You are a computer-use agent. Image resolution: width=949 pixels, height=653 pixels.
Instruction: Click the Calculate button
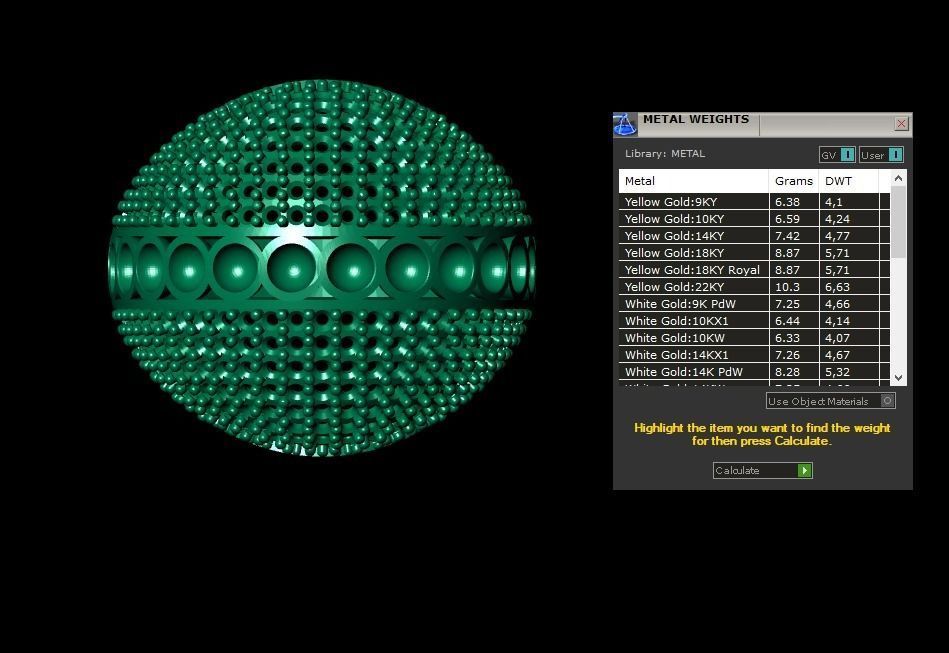[x=763, y=470]
